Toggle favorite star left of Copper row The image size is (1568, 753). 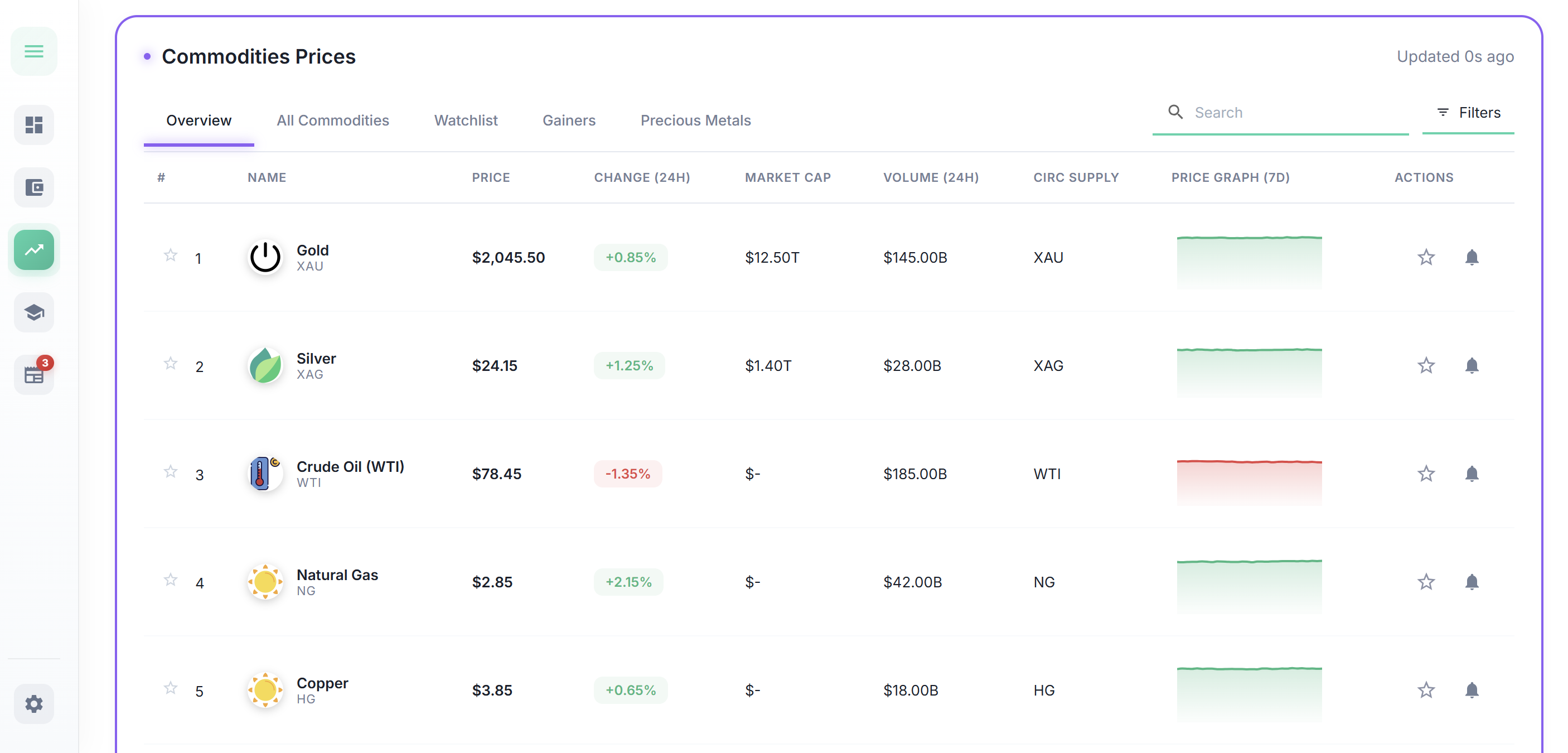(171, 688)
